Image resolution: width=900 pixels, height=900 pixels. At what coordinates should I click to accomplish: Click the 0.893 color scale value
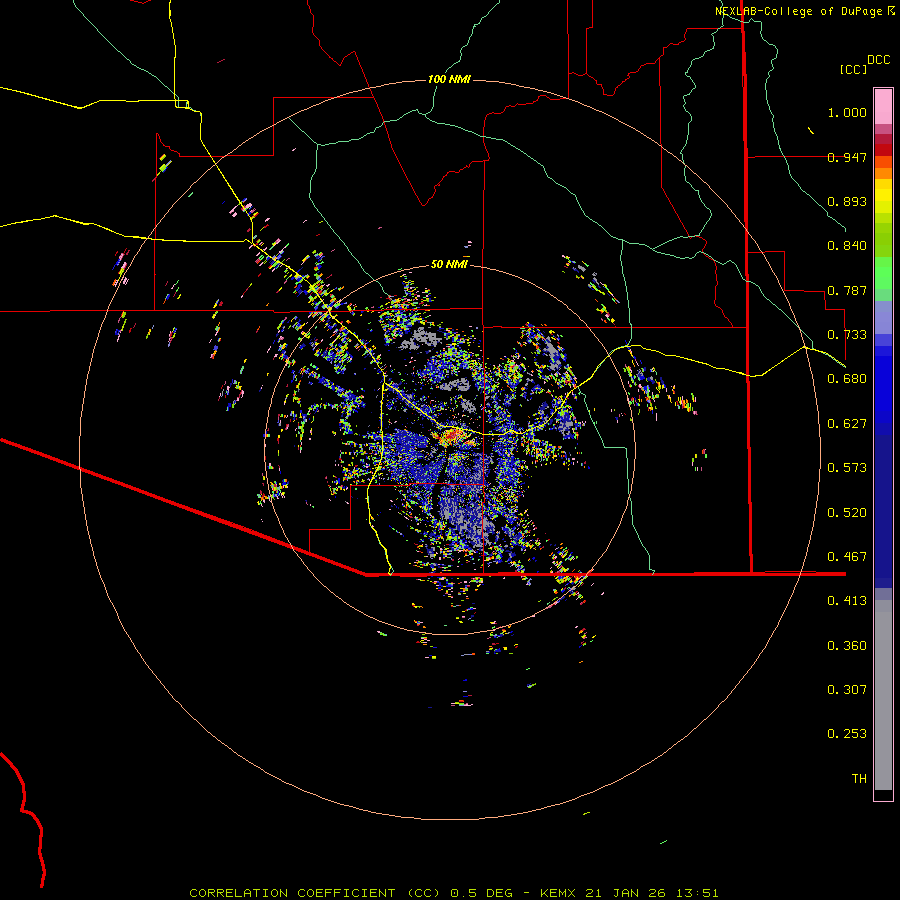847,201
